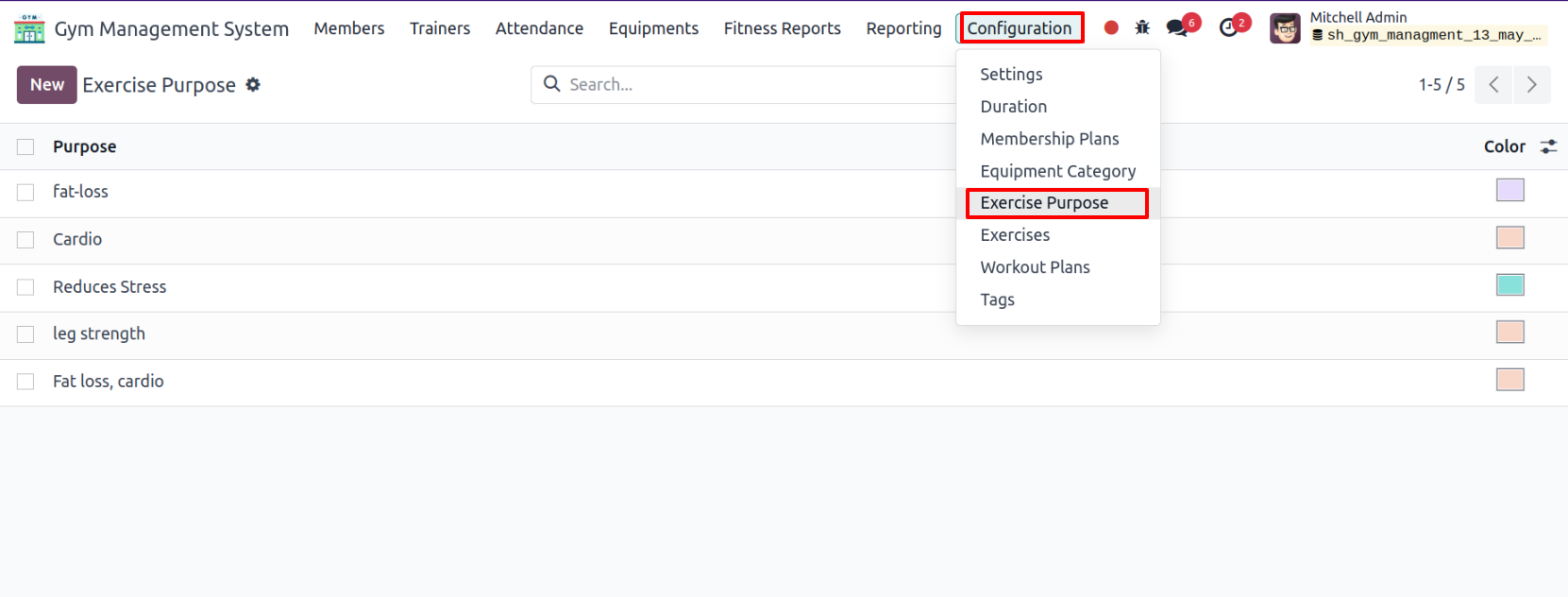Viewport: 1568px width, 597px height.
Task: Create a record with the New button
Action: click(x=47, y=85)
